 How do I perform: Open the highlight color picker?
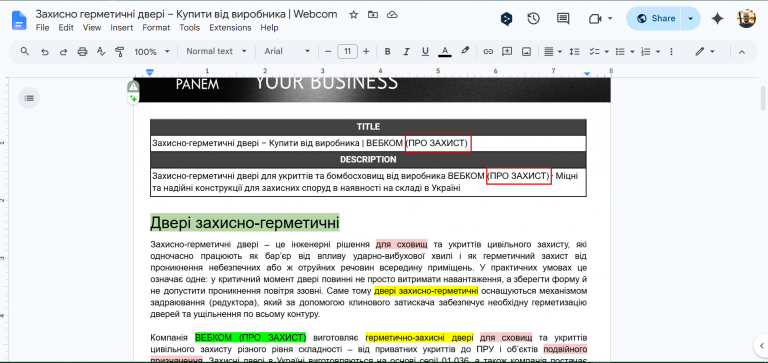465,51
